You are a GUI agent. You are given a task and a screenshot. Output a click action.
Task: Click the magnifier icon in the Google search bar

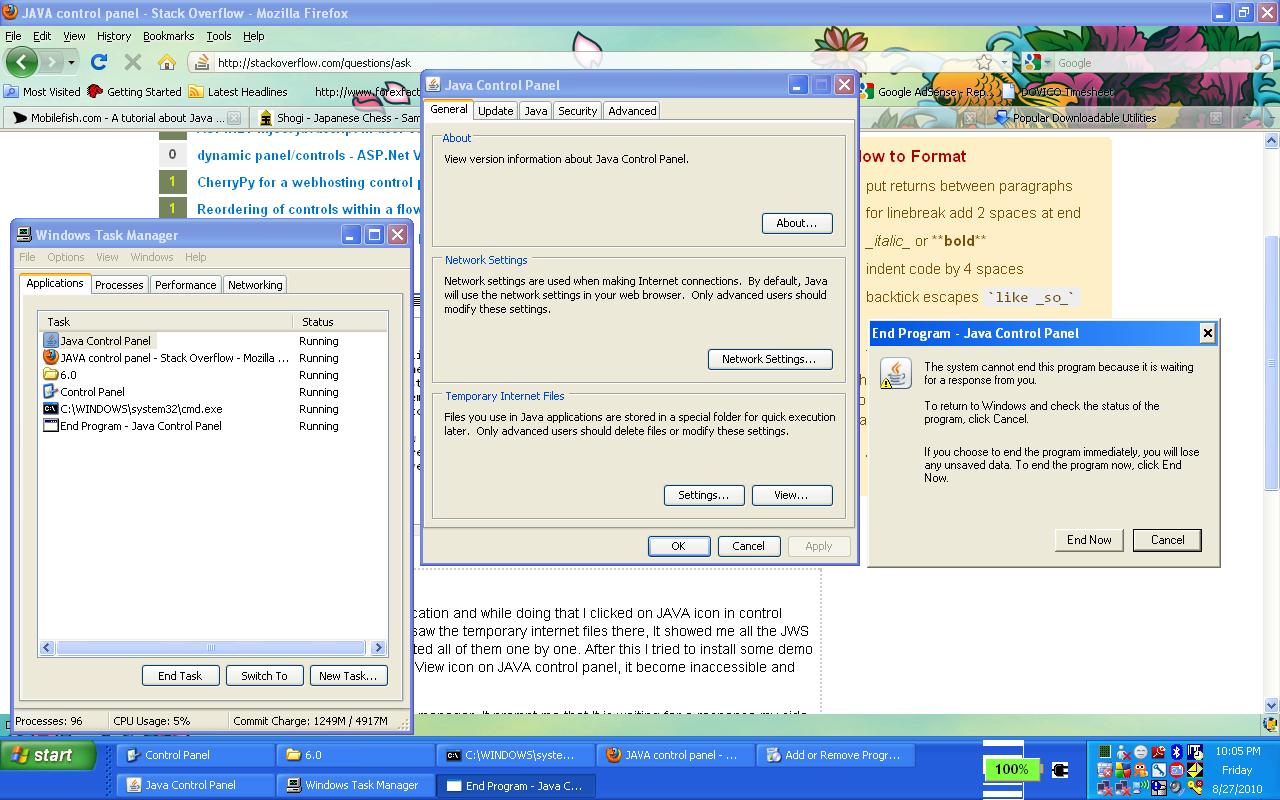(x=1264, y=61)
